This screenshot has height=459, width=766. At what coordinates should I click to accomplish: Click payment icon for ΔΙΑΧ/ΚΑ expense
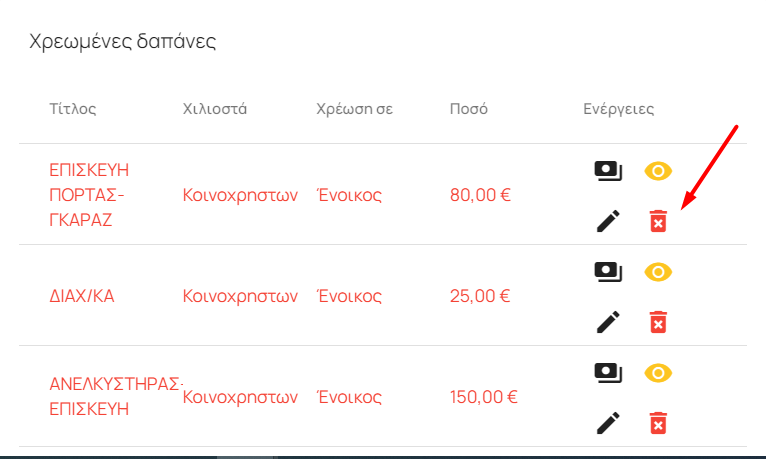(x=608, y=272)
